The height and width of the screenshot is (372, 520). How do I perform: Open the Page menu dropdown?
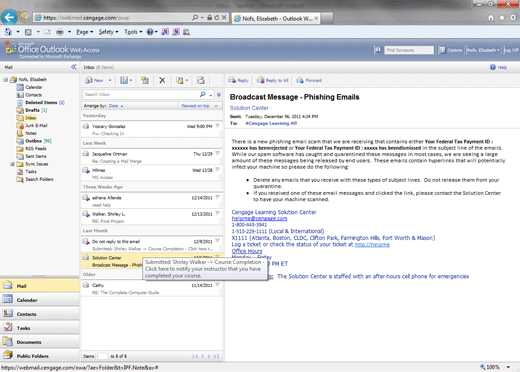click(x=84, y=32)
